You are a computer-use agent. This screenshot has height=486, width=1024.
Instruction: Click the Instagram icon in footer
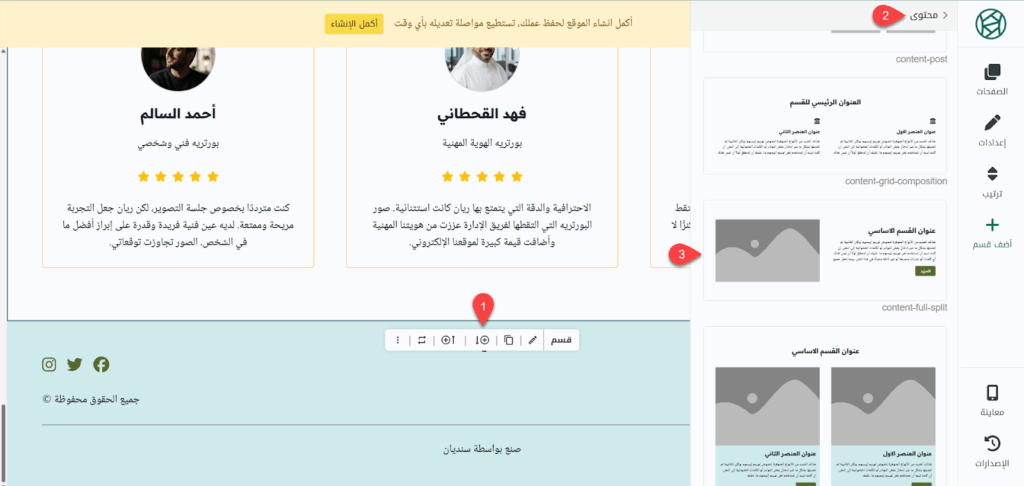[49, 365]
